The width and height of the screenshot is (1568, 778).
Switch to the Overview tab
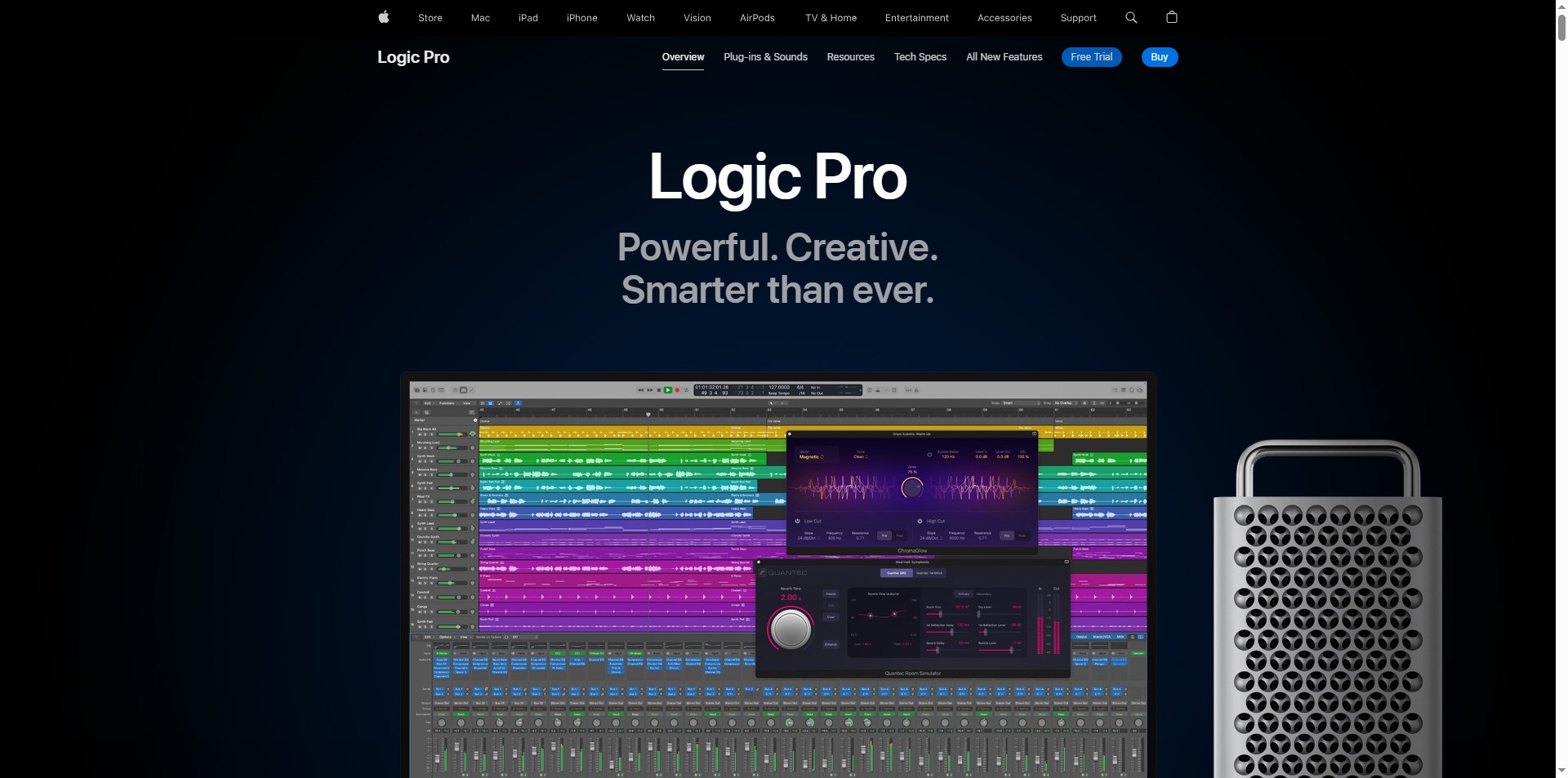(x=683, y=57)
